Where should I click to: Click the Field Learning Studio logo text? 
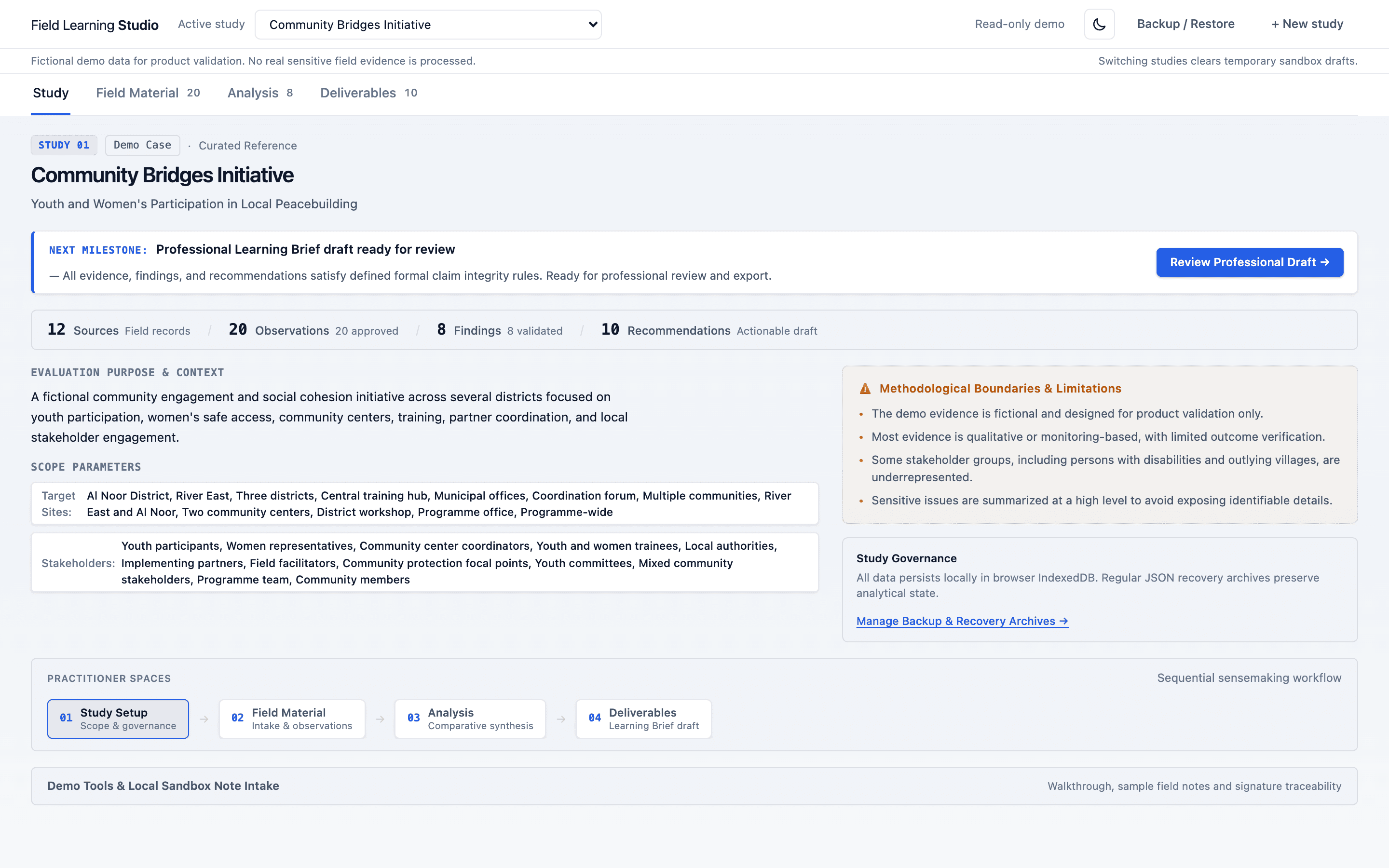[x=95, y=25]
